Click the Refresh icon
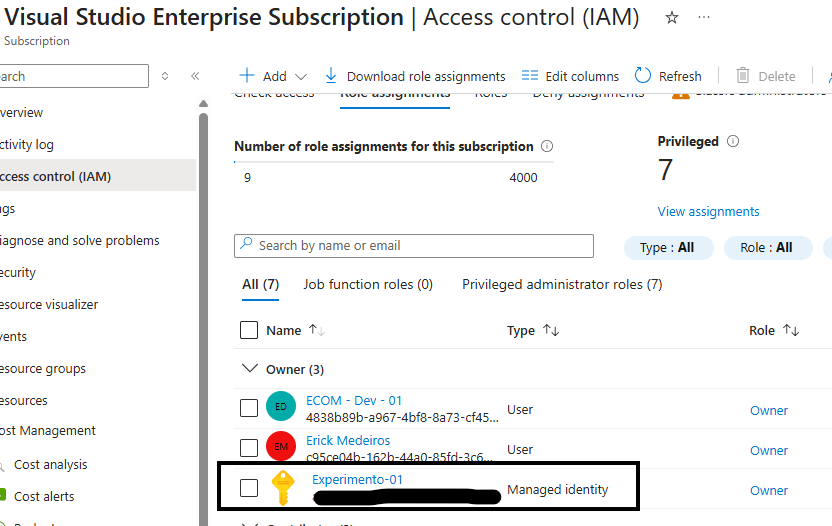832x526 pixels. (x=643, y=76)
